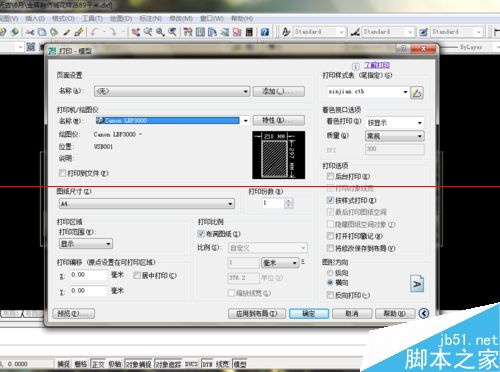Open the Sheet Set Manager icon
Viewport: 500px width, 372px height.
[x=225, y=32]
